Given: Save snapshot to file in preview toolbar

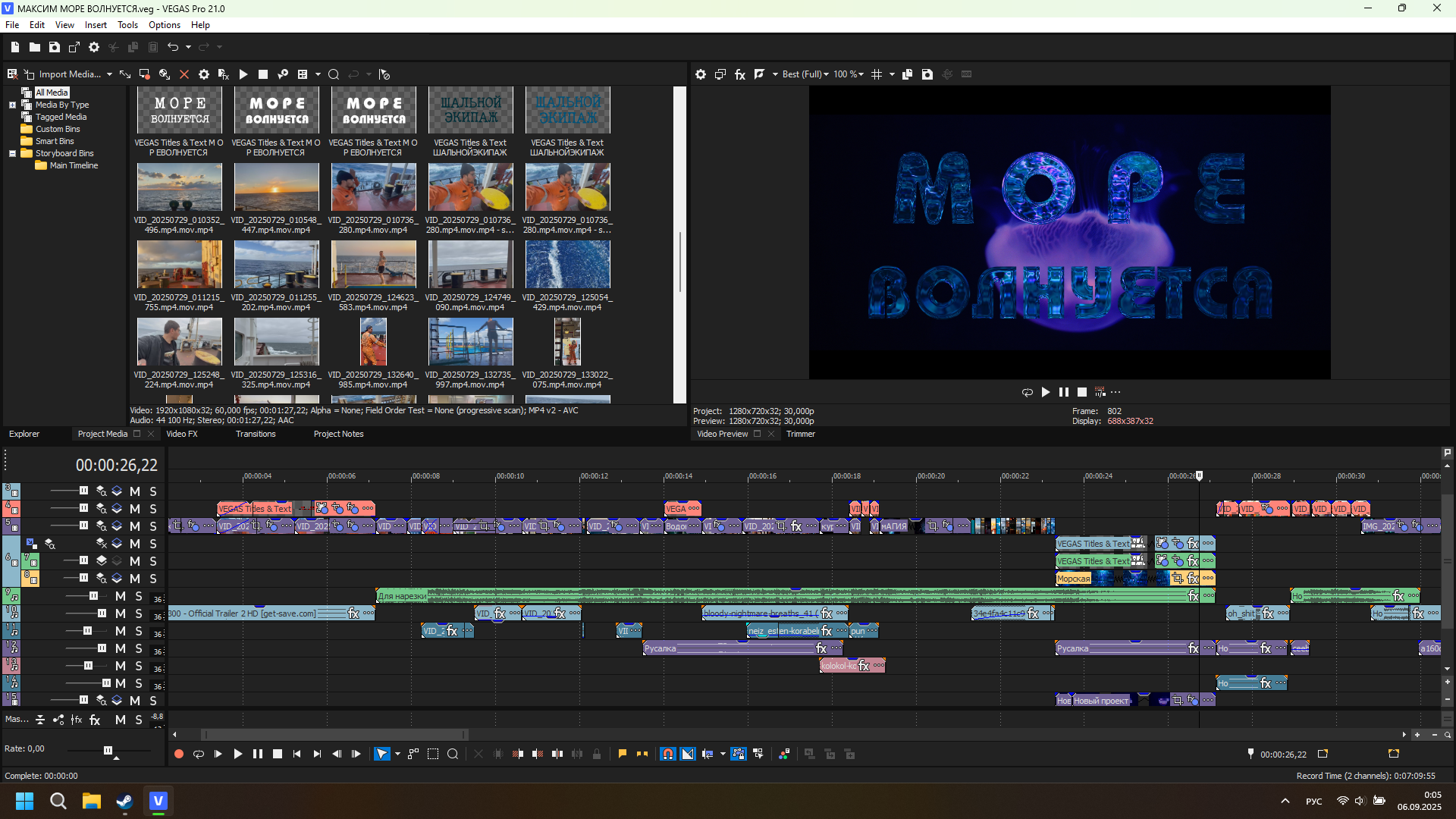Looking at the screenshot, I should pyautogui.click(x=927, y=74).
